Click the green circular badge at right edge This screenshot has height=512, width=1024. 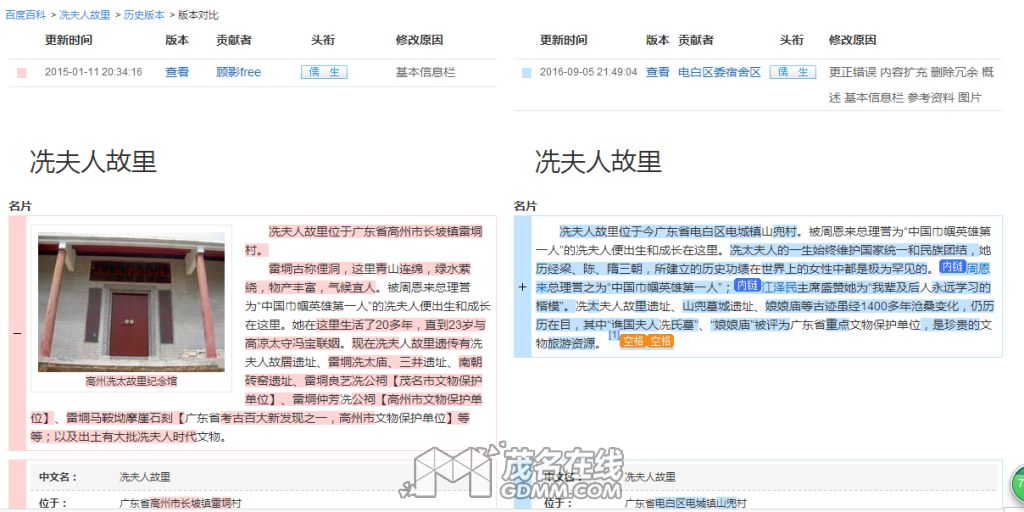[x=1017, y=484]
